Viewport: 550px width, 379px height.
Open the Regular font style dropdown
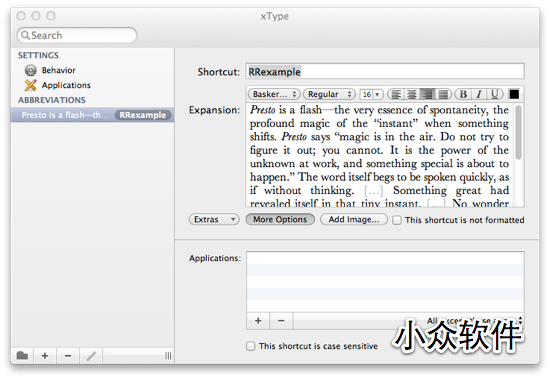[329, 94]
